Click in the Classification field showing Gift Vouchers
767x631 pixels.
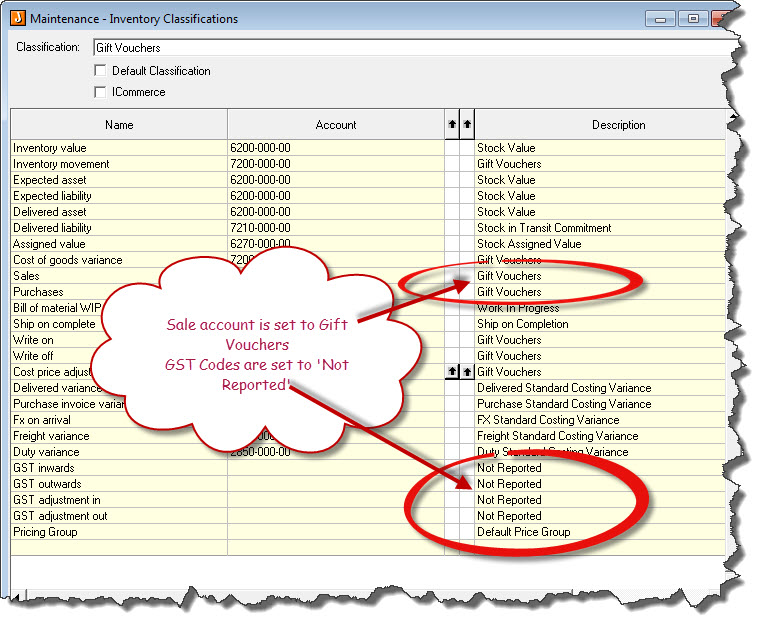(x=413, y=47)
